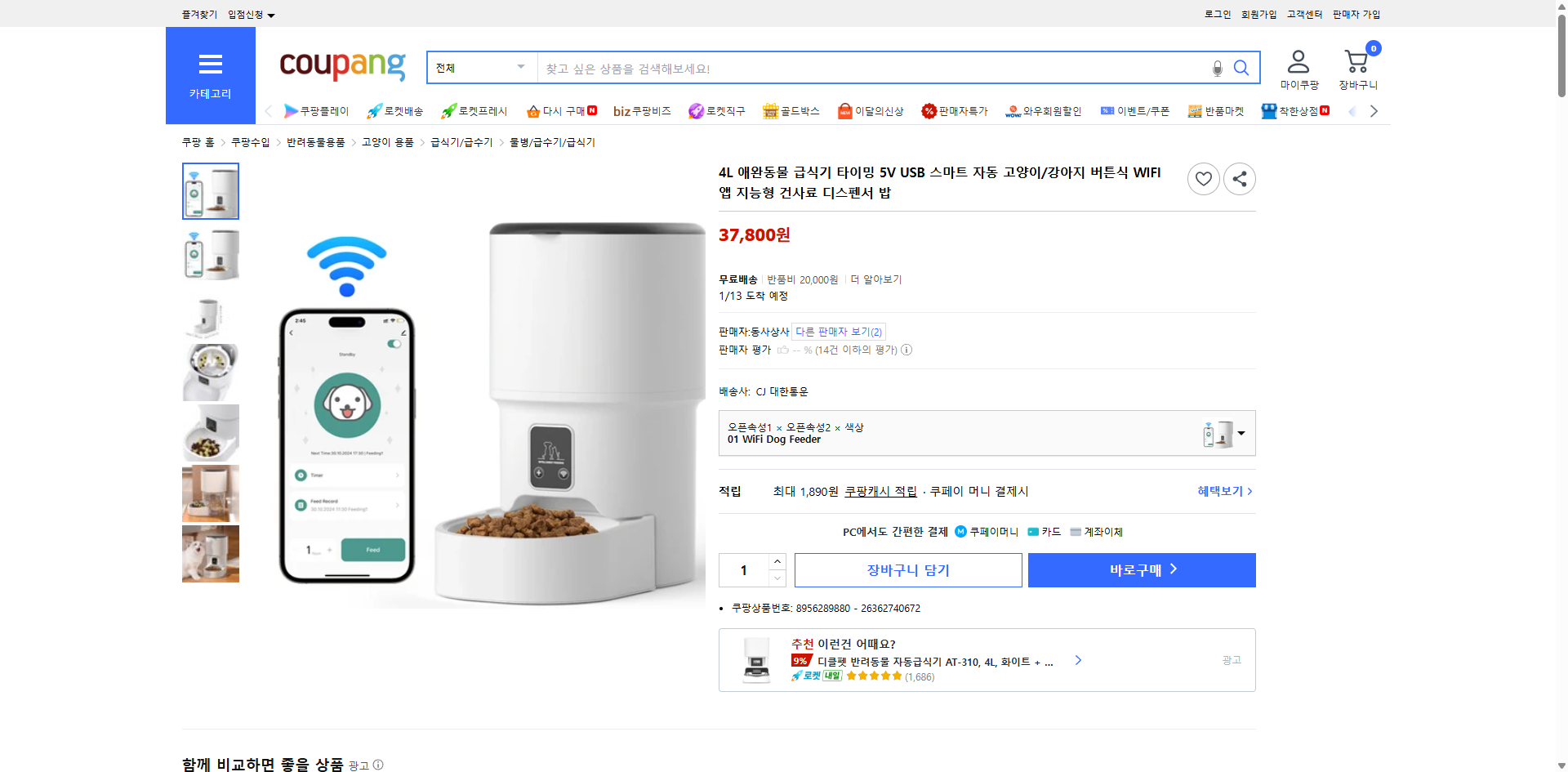1568x772 pixels.
Task: Select the second product thumbnail
Action: click(x=210, y=254)
